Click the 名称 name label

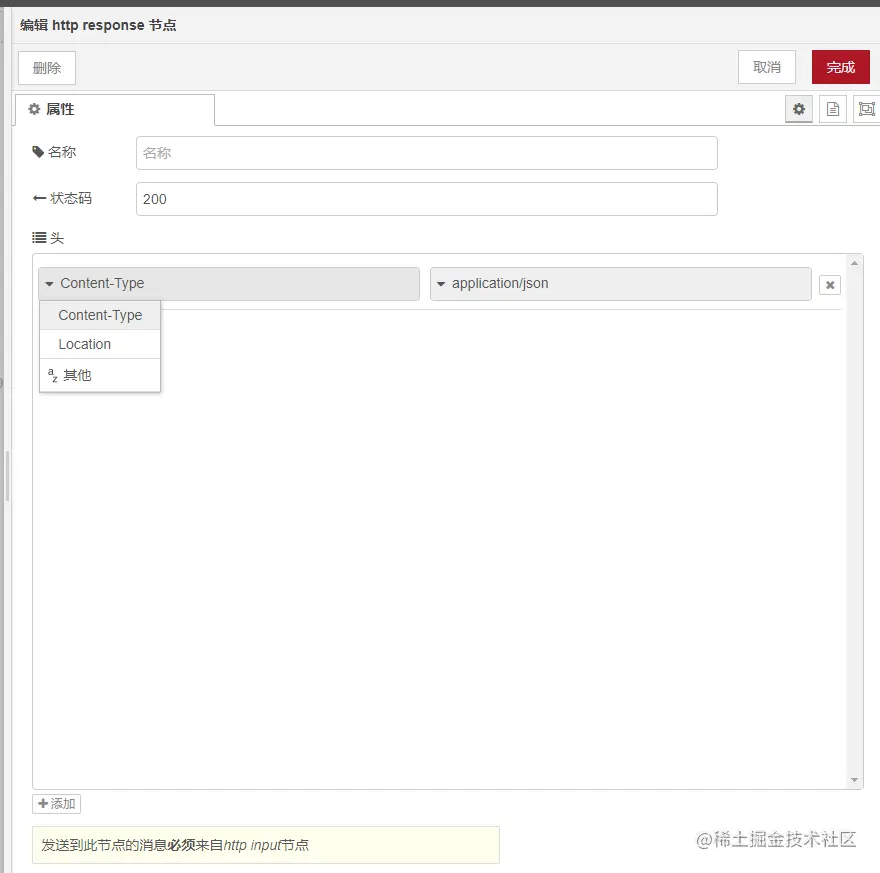(54, 152)
